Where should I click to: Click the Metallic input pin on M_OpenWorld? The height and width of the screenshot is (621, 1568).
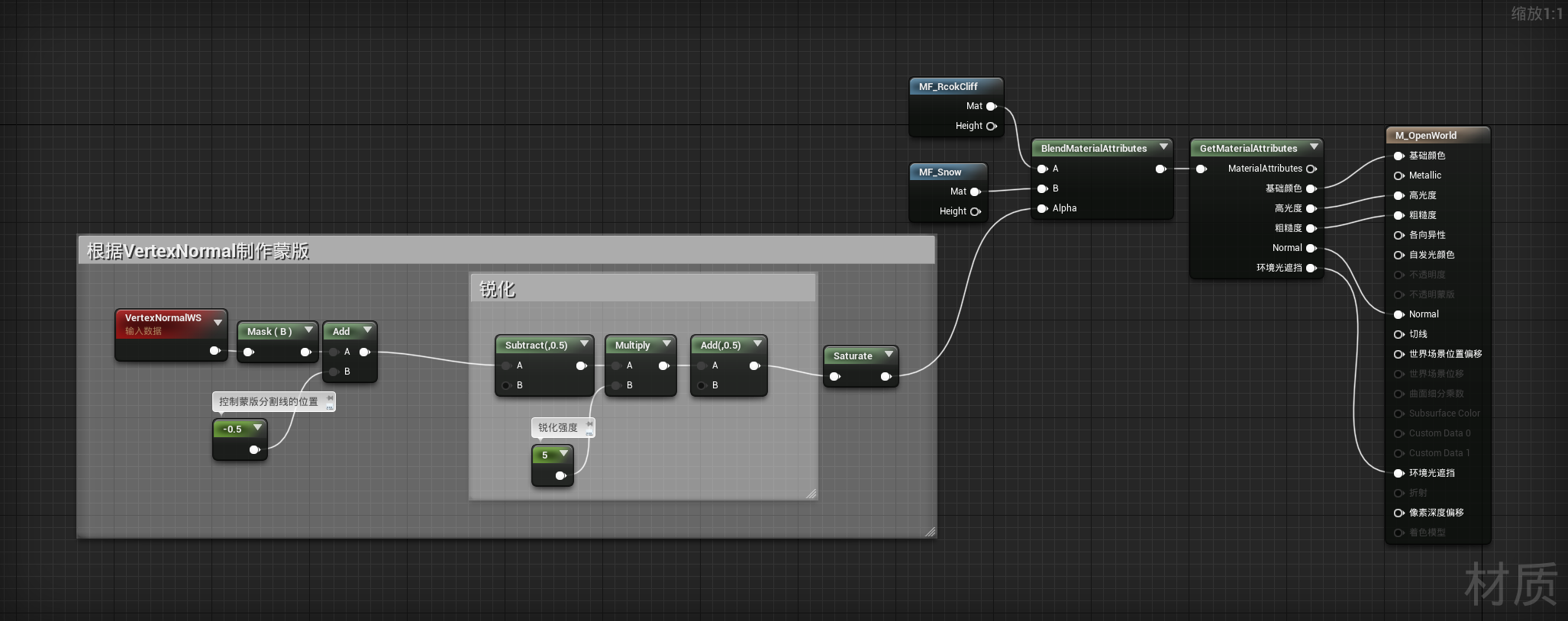click(x=1399, y=176)
